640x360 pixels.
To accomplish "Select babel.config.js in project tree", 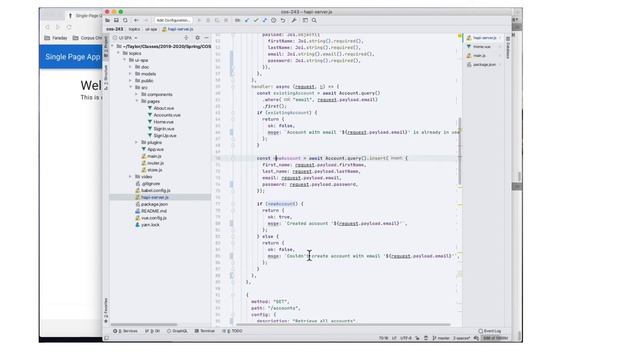I will (153, 191).
